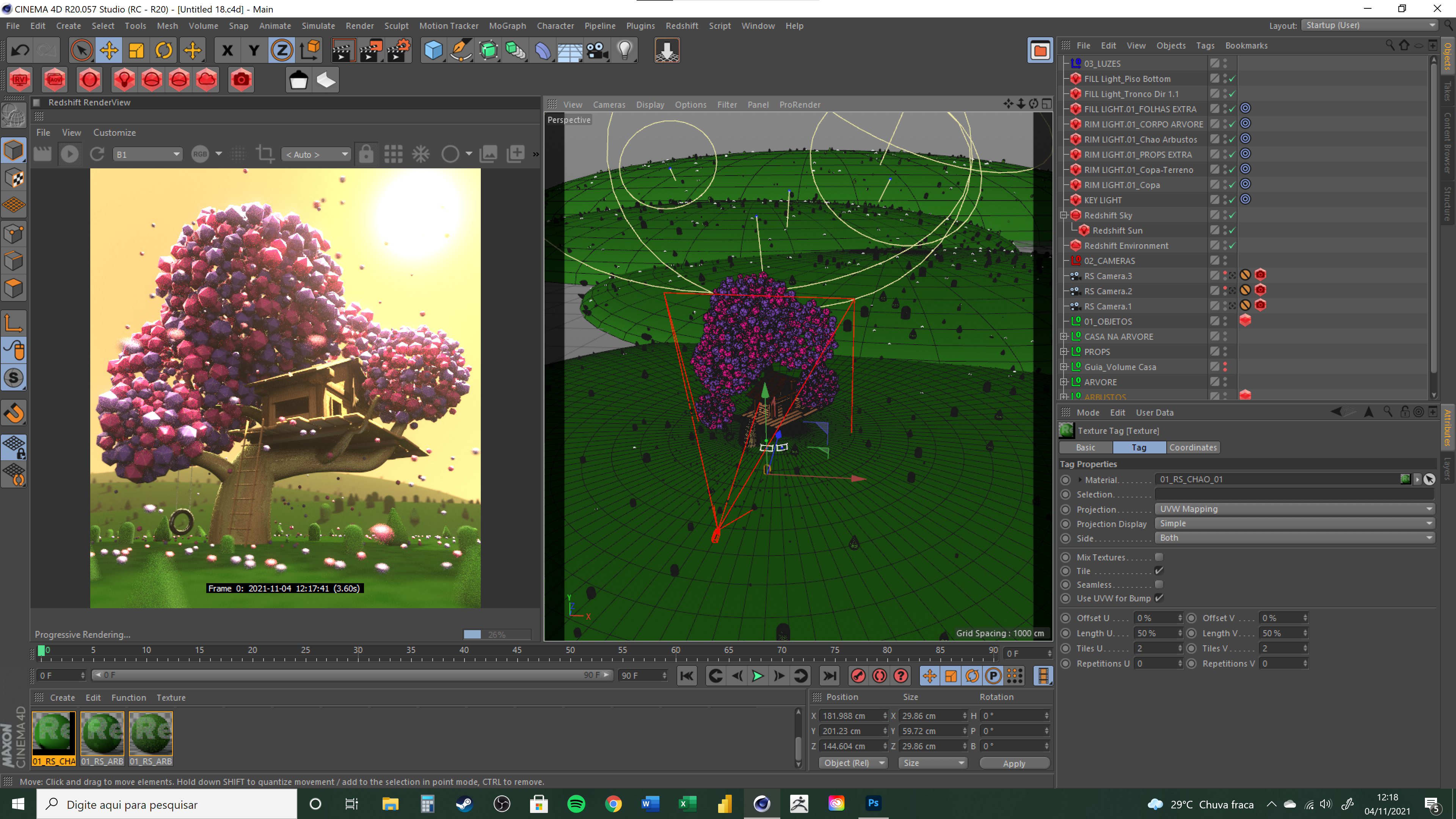Click the Light object icon
Image resolution: width=1456 pixels, height=819 pixels.
pyautogui.click(x=624, y=51)
